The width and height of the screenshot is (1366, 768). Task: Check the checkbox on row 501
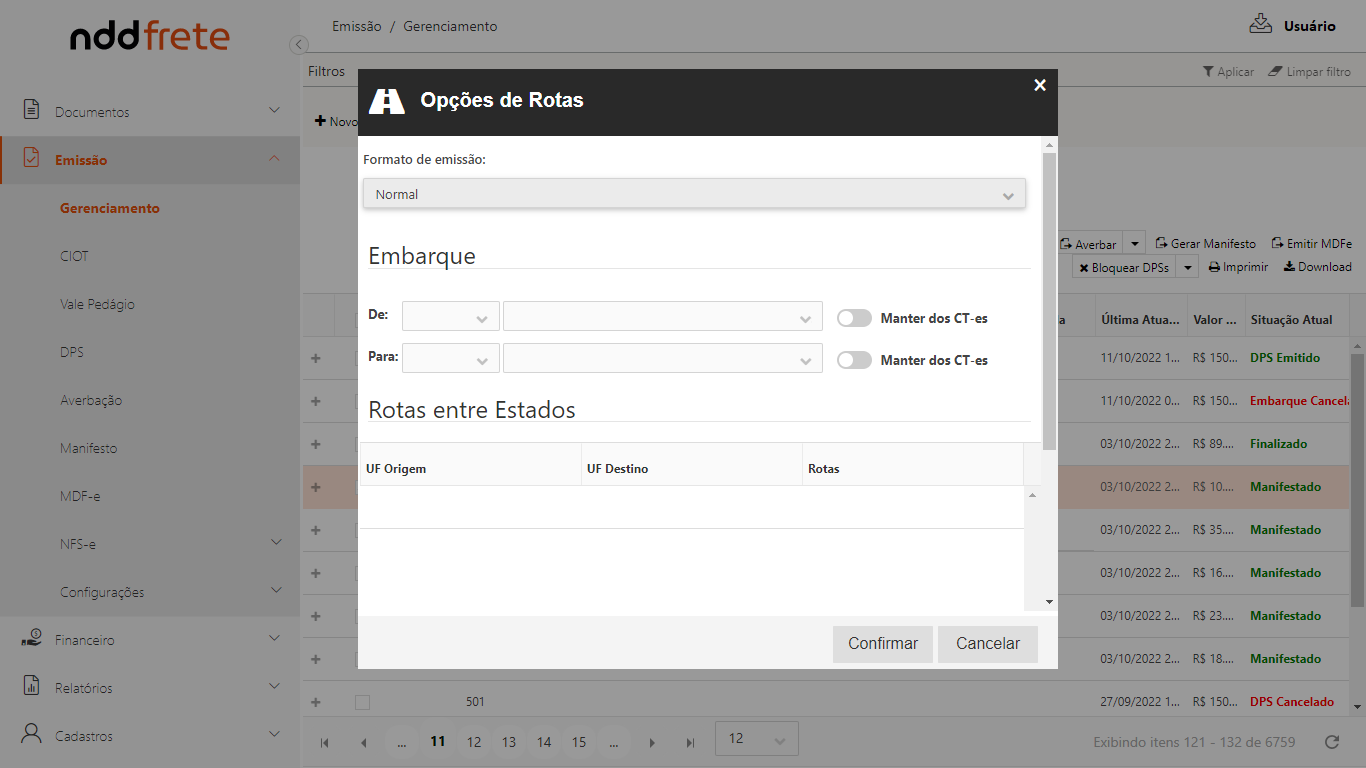click(x=362, y=702)
